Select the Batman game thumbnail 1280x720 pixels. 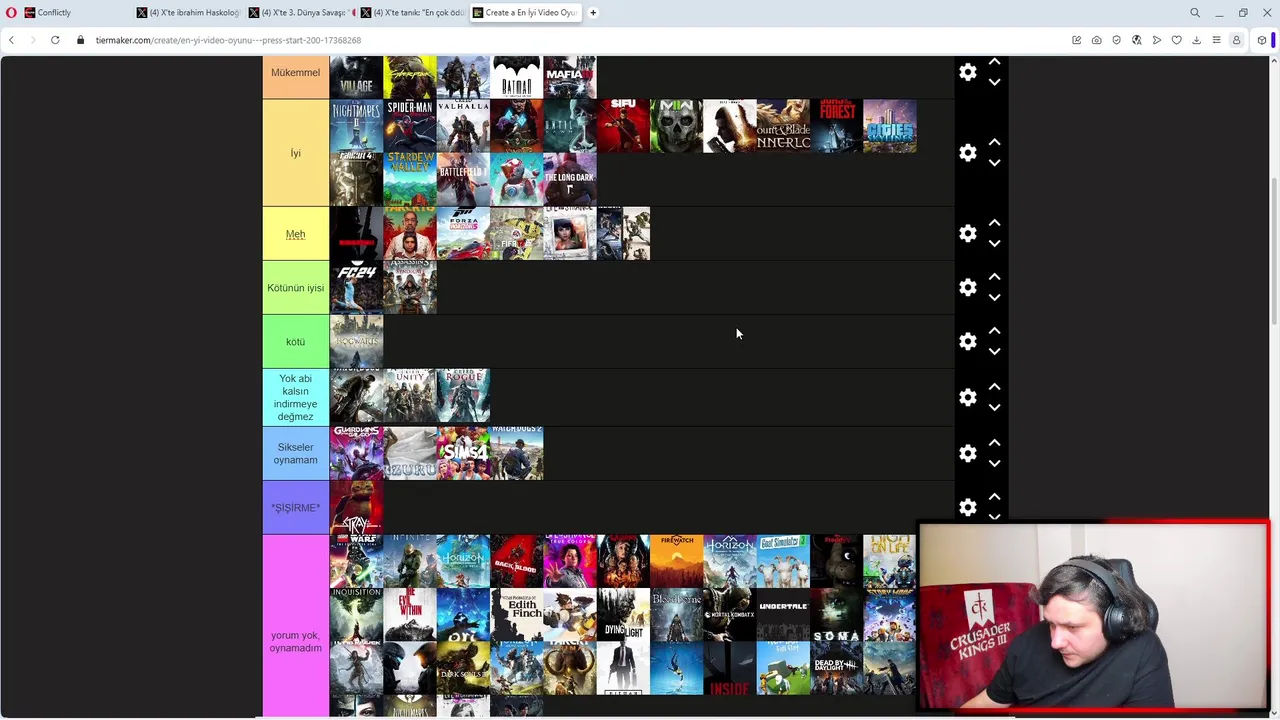point(517,77)
